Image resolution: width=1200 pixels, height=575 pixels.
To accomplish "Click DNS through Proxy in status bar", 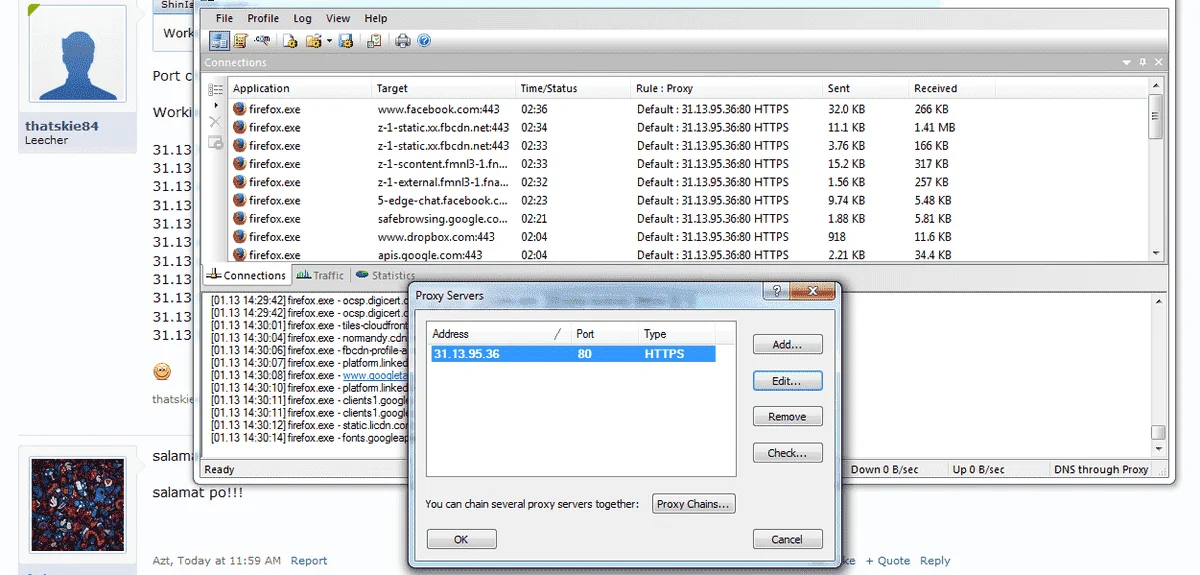I will 1101,469.
